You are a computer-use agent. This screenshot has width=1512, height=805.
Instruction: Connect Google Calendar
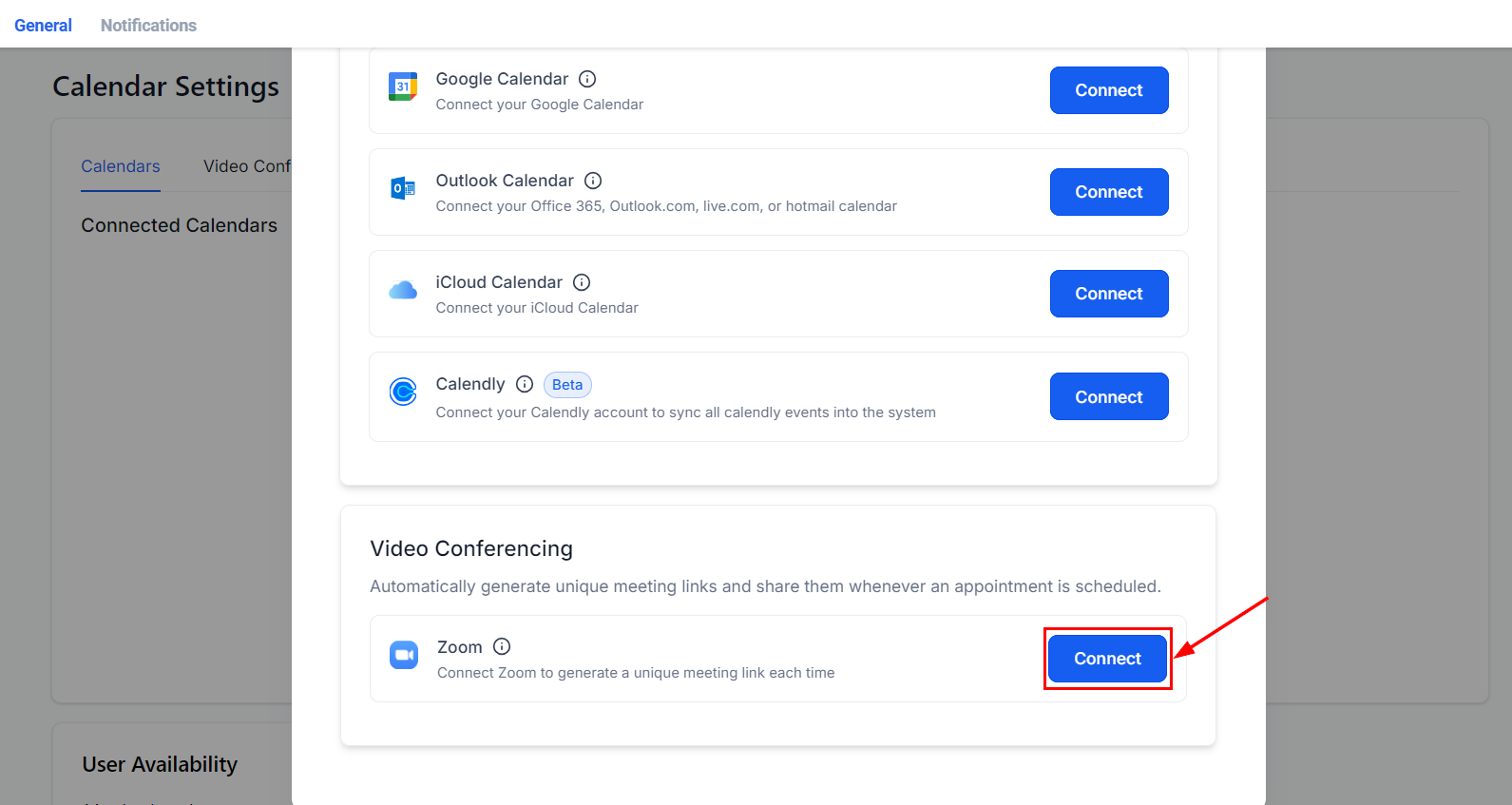tap(1108, 90)
